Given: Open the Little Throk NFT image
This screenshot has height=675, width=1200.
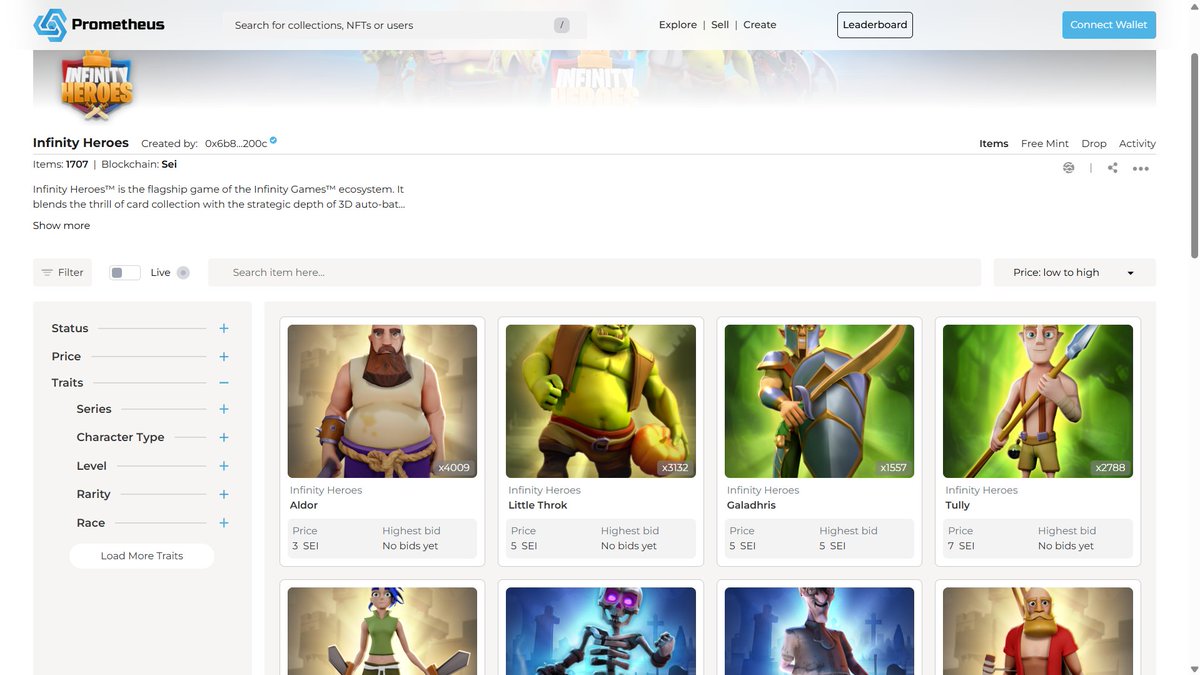Looking at the screenshot, I should point(601,401).
